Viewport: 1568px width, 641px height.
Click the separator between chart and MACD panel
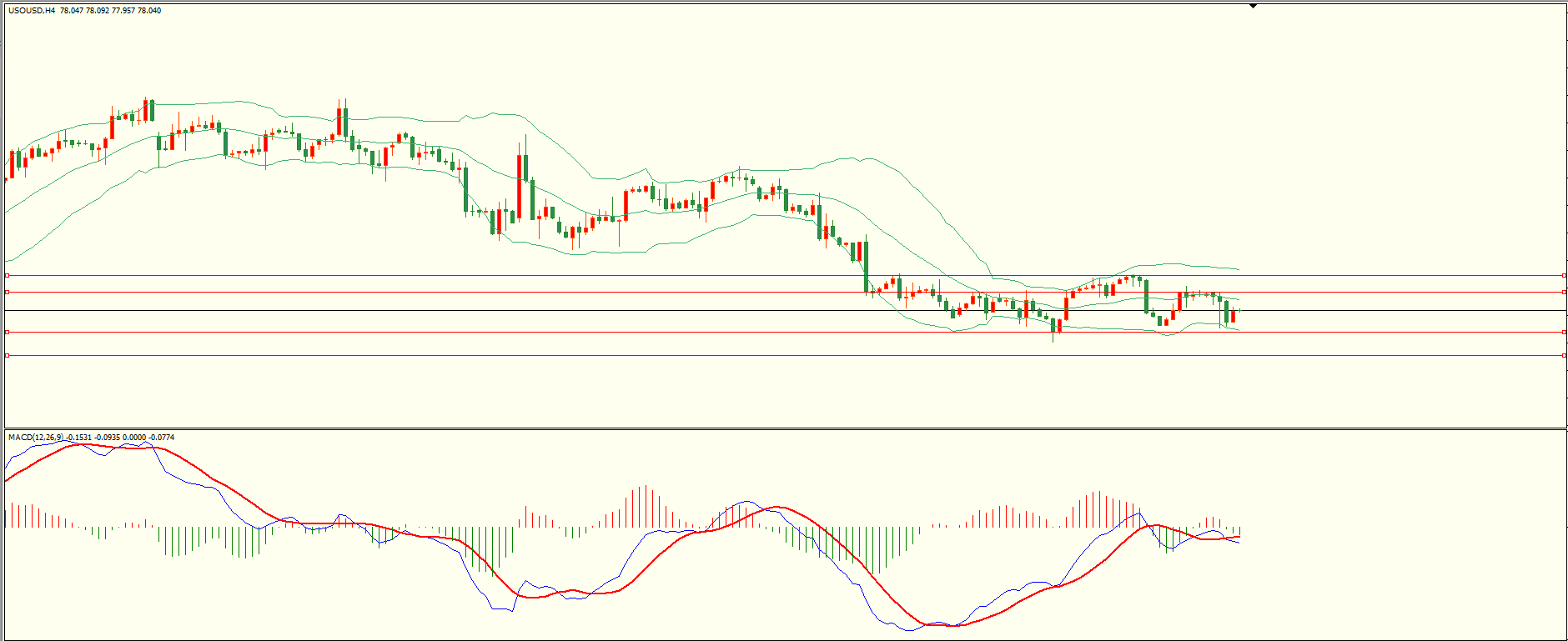pyautogui.click(x=784, y=429)
